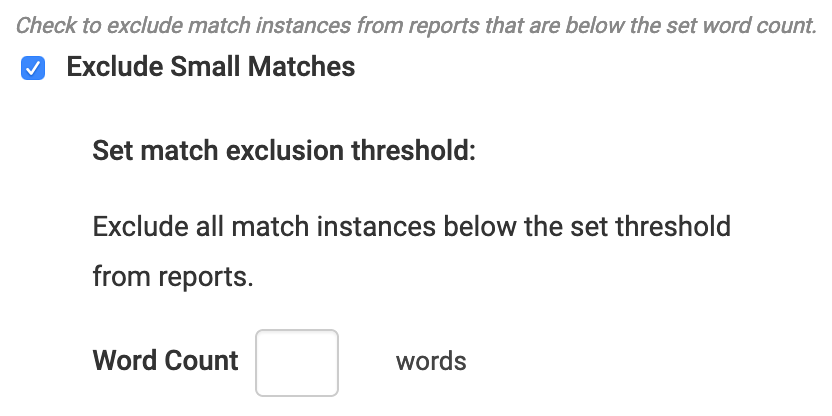Click the italic hint text at top
The width and height of the screenshot is (832, 416).
(x=416, y=24)
